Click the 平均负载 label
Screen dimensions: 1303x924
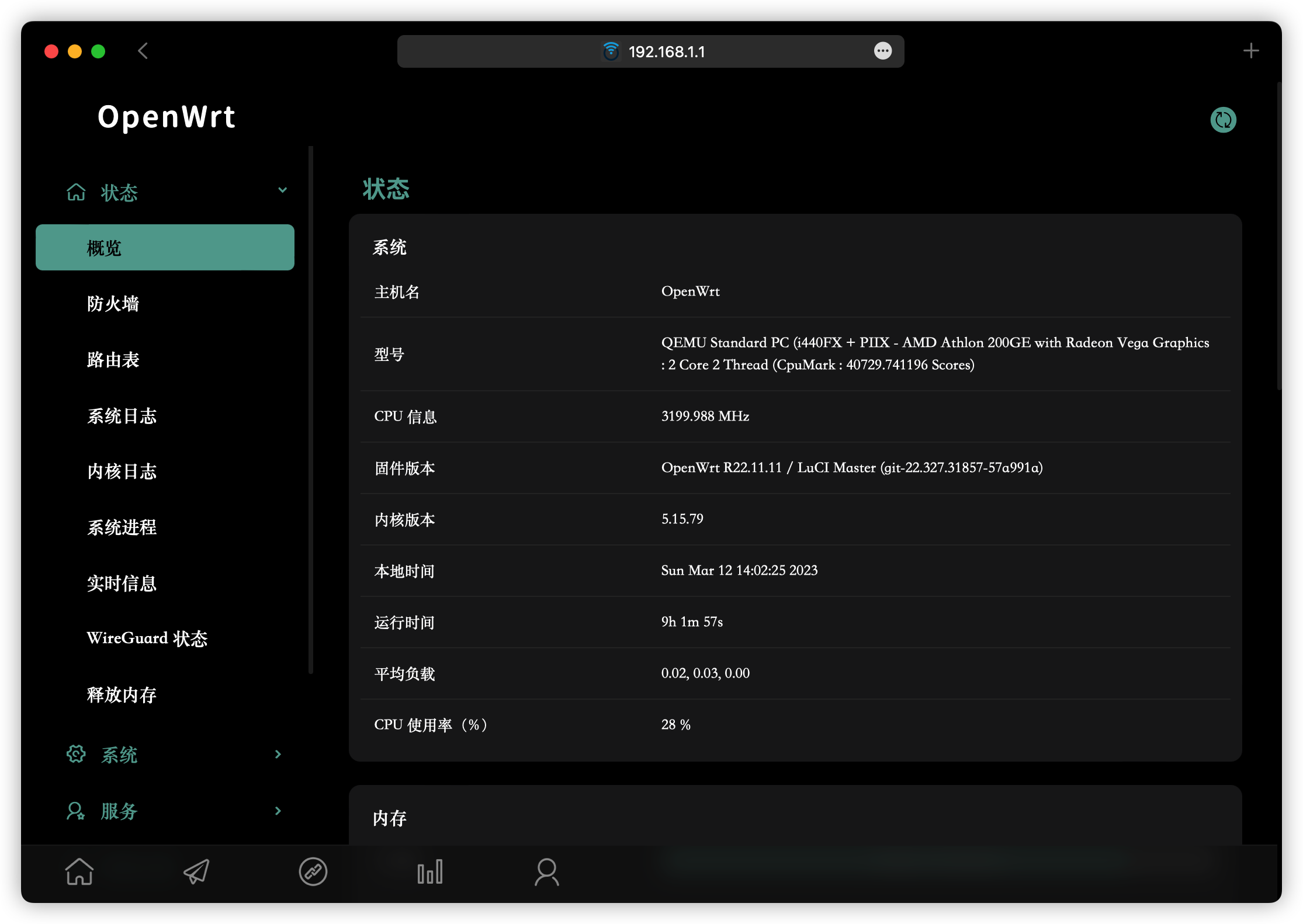coord(404,674)
